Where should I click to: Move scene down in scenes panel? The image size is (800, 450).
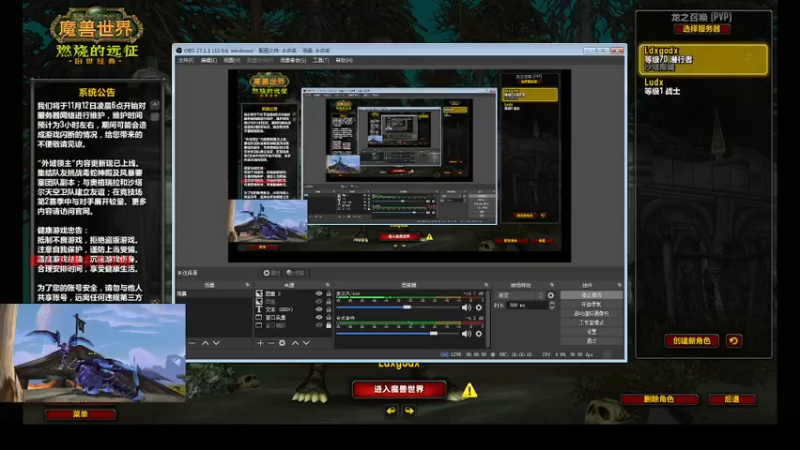click(216, 343)
